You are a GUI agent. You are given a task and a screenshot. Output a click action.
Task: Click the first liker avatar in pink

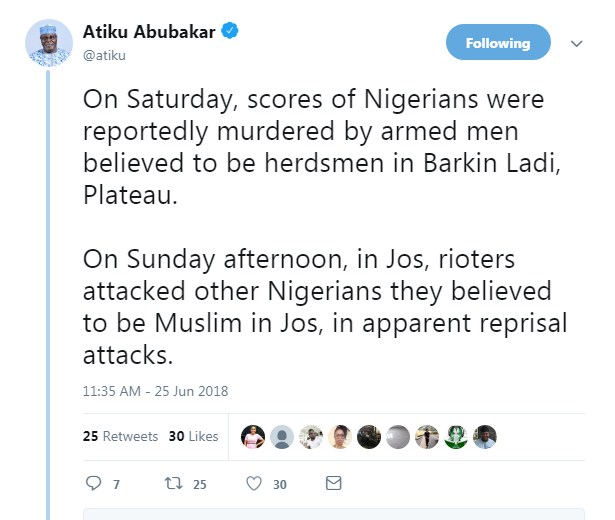[x=253, y=437]
